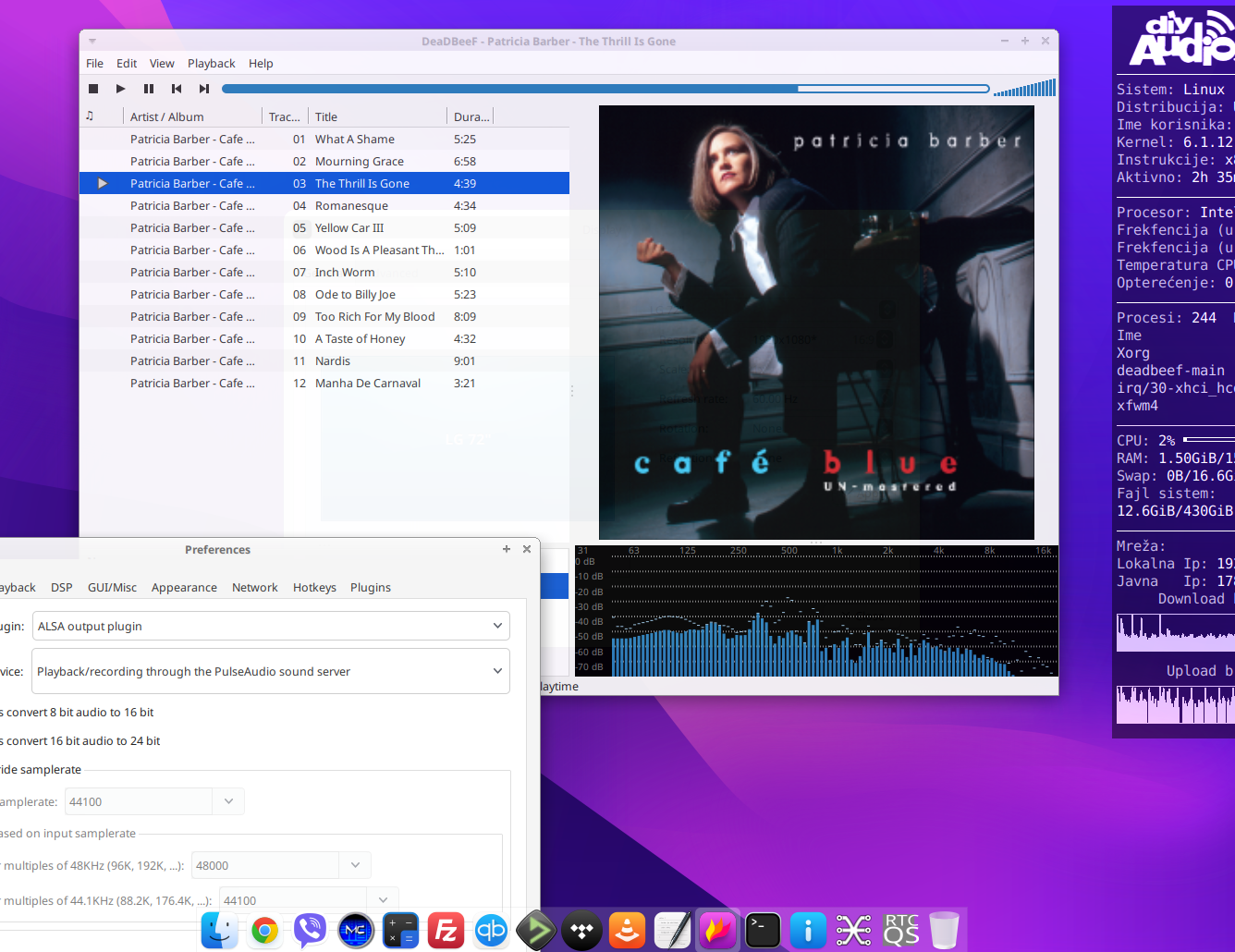Image resolution: width=1235 pixels, height=952 pixels.
Task: Select track 'Too Rich For My Blood'
Action: [x=324, y=316]
